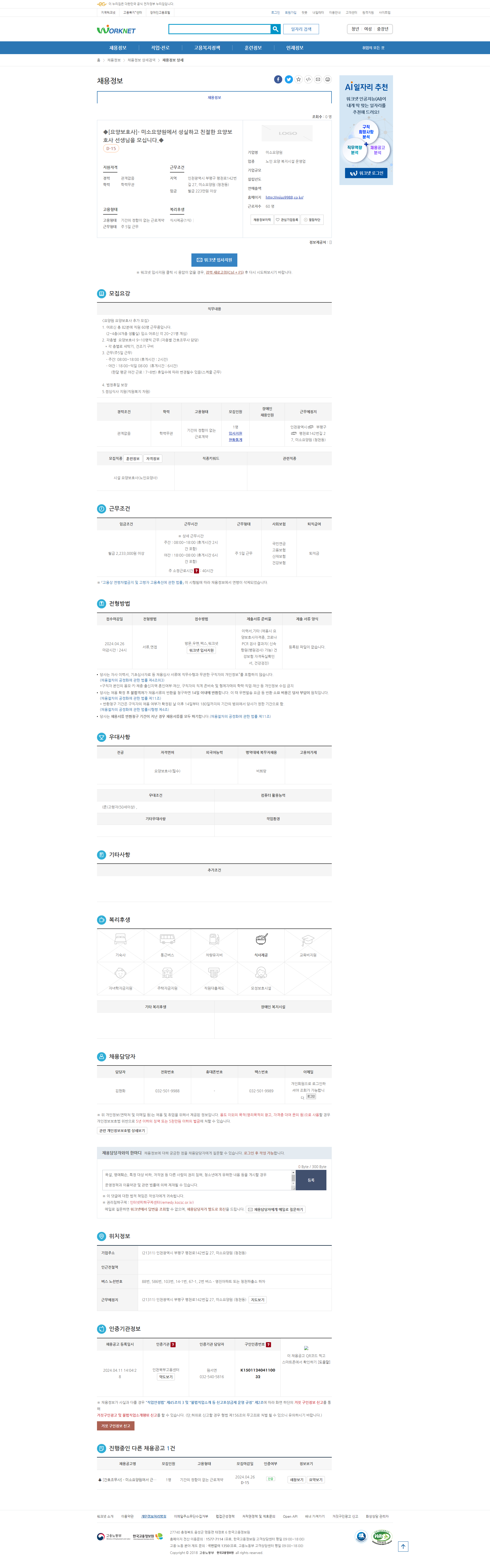Print the job posting
Image resolution: width=490 pixels, height=1568 pixels.
[327, 80]
